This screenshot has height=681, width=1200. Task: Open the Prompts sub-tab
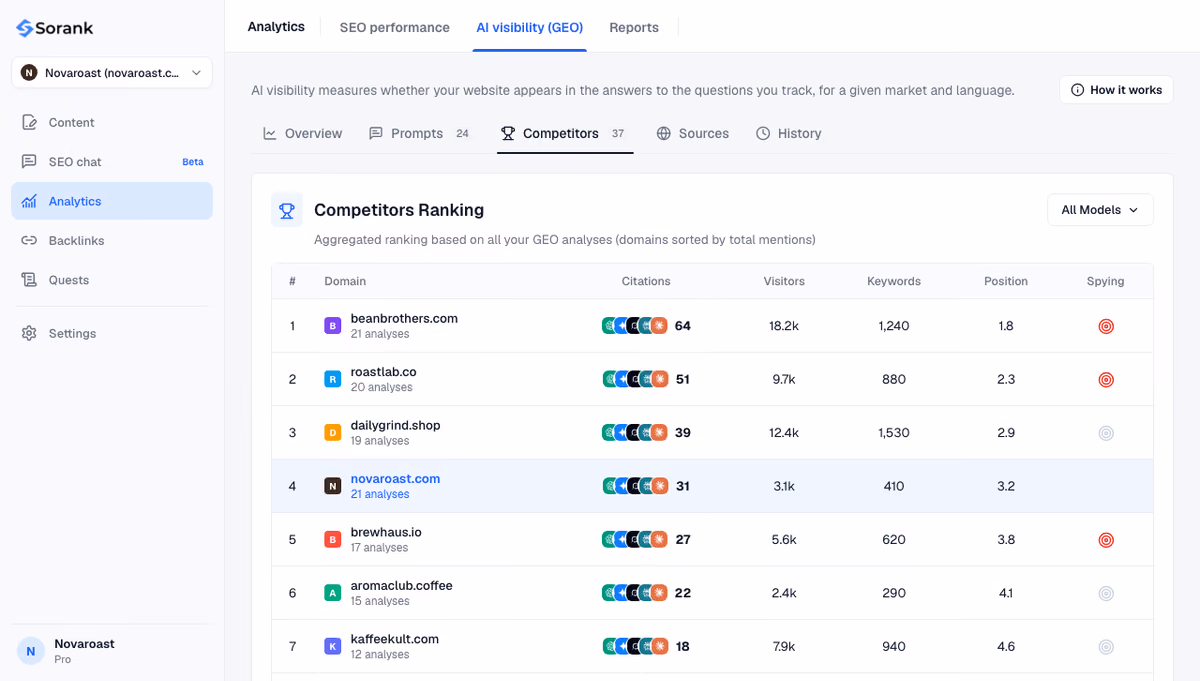[x=419, y=133]
